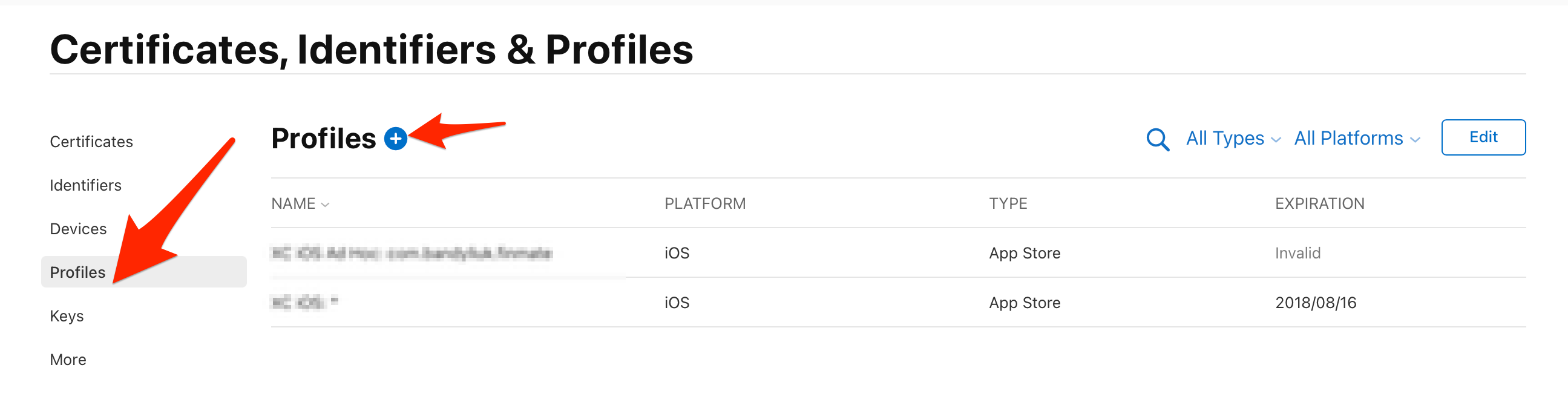Click the EXPIRATION column header
Image resolution: width=1568 pixels, height=414 pixels.
[1320, 203]
